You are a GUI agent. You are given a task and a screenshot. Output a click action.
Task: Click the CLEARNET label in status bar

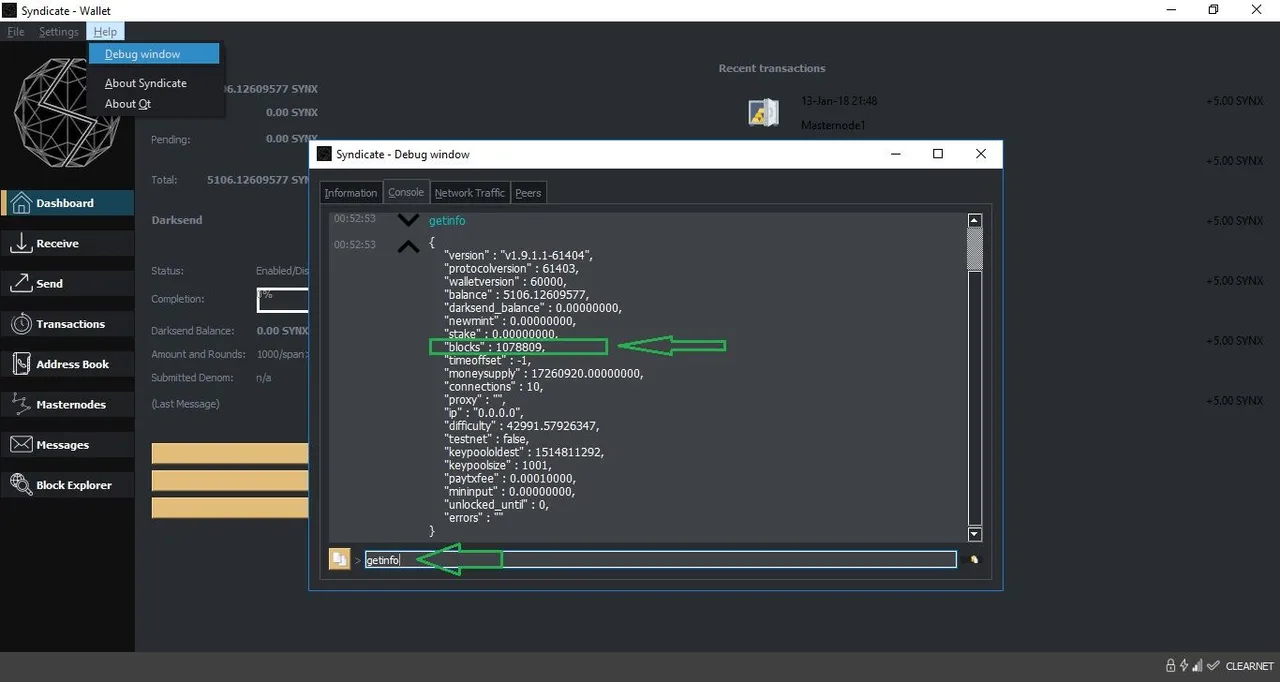pos(1250,666)
